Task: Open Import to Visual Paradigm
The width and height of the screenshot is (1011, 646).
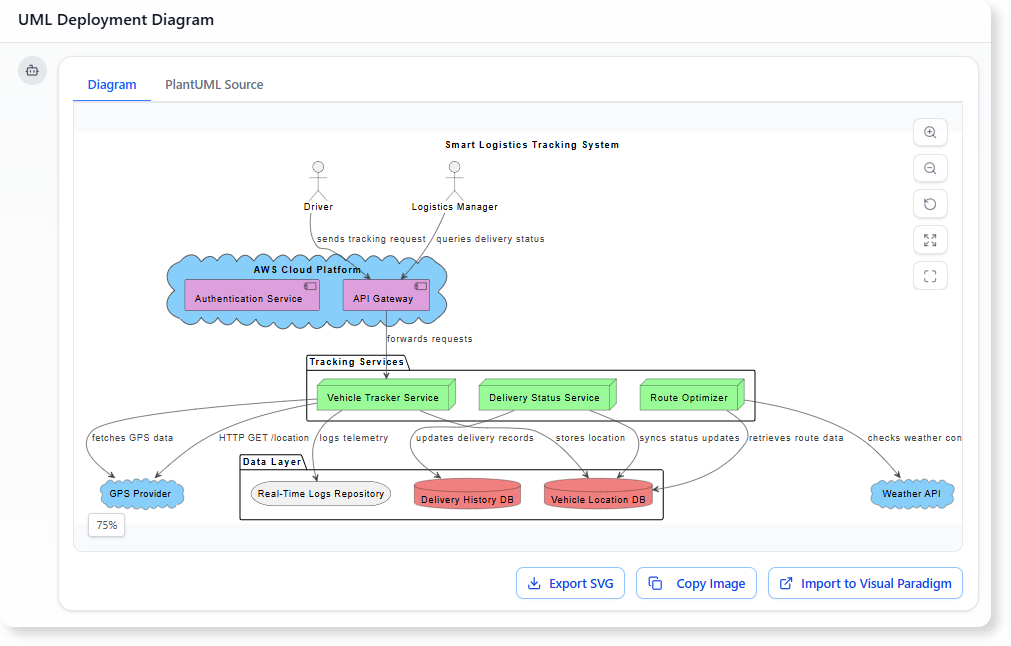Action: (x=865, y=583)
